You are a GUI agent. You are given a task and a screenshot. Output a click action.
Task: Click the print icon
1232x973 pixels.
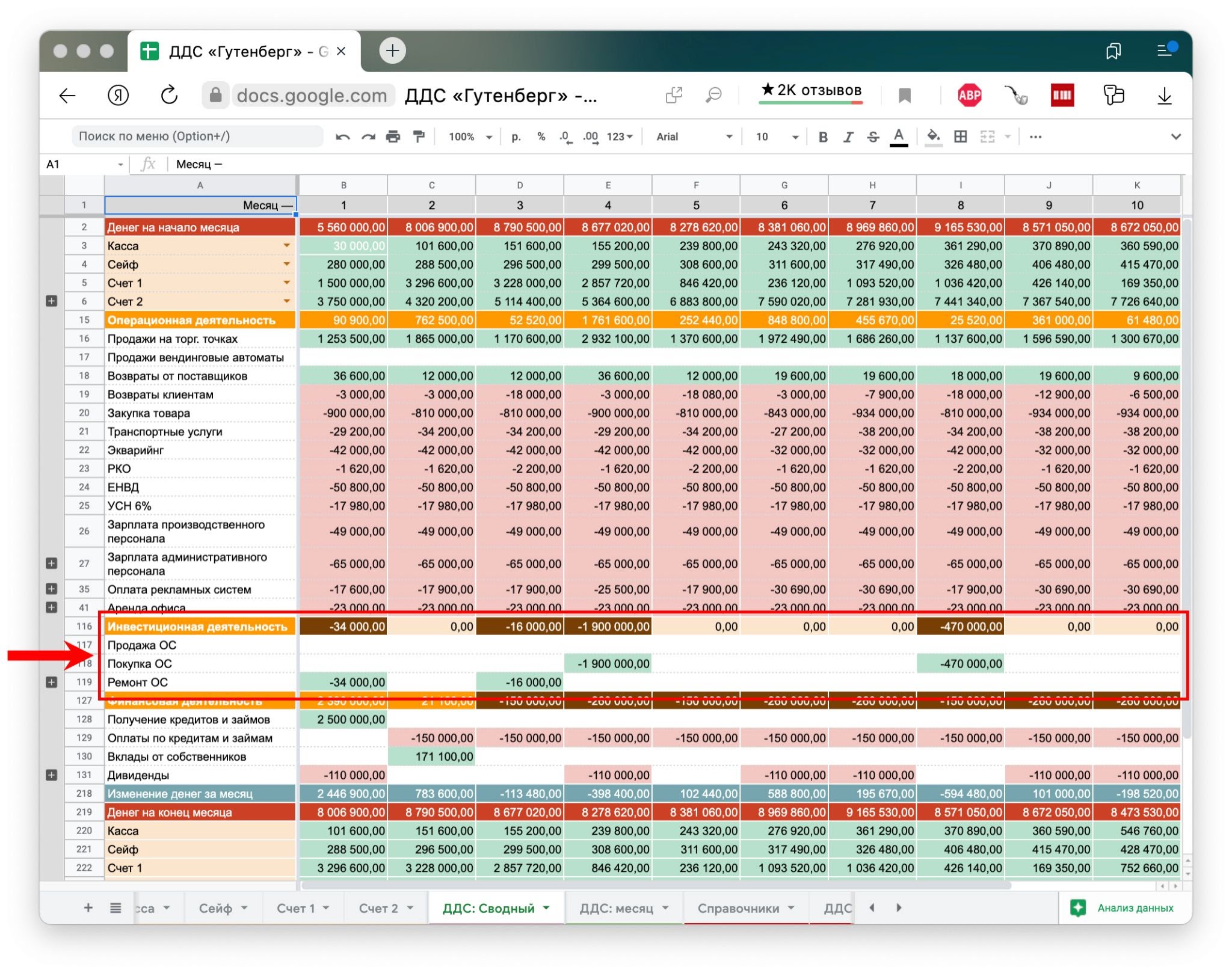click(393, 137)
